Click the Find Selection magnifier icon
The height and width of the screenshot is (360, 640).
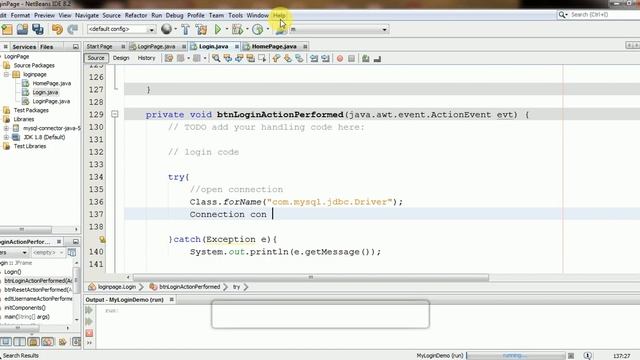click(x=216, y=58)
